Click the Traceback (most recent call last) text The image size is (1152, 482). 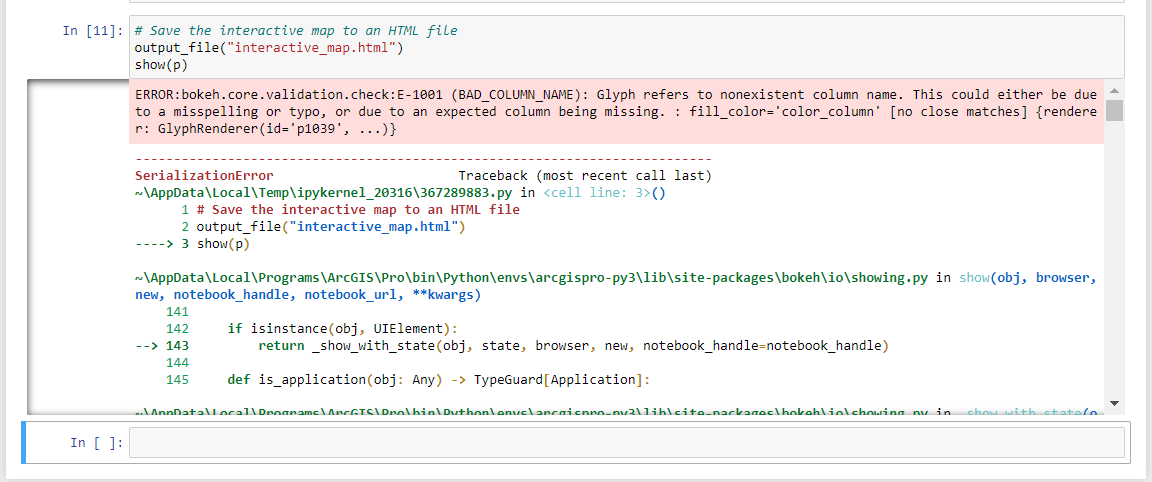tap(585, 176)
